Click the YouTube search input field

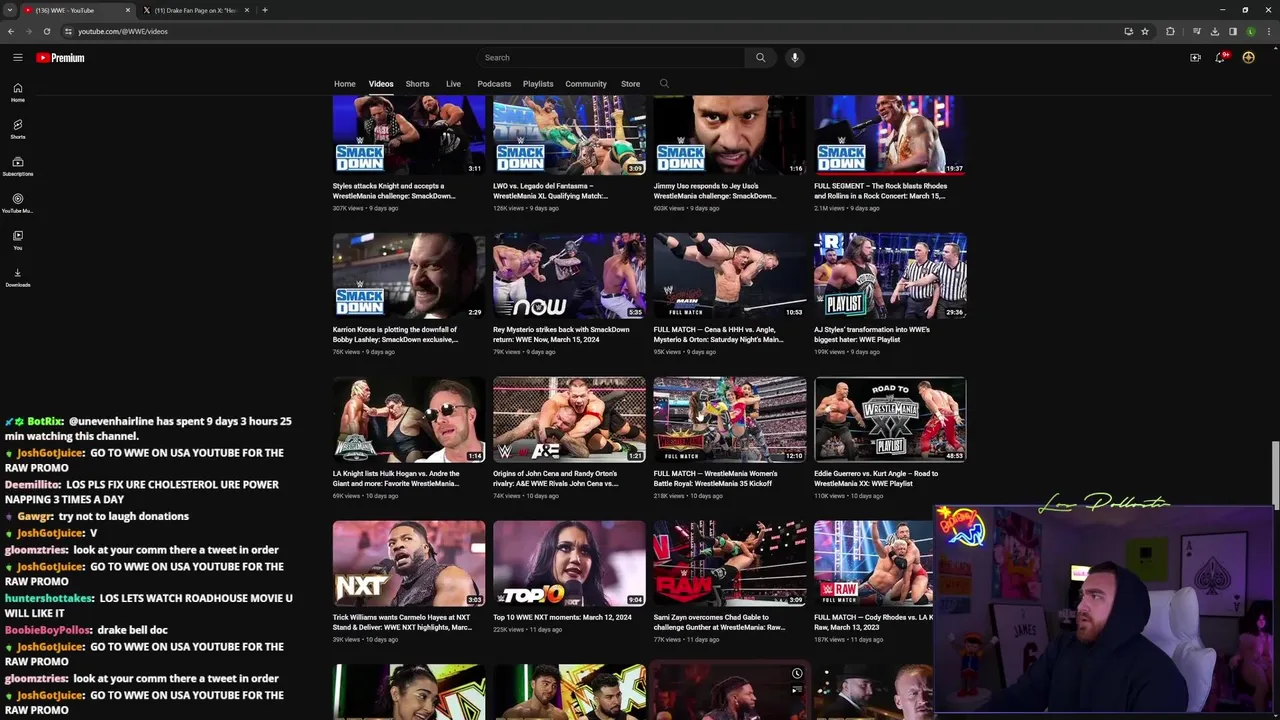pyautogui.click(x=610, y=58)
